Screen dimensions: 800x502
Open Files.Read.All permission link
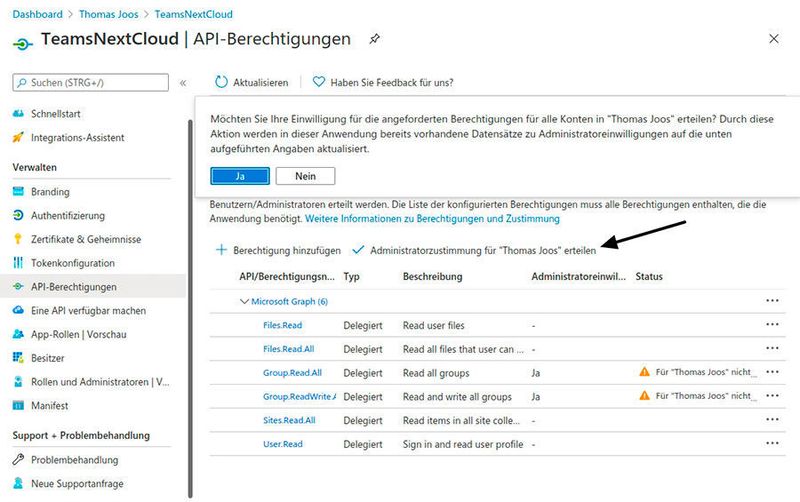point(289,349)
